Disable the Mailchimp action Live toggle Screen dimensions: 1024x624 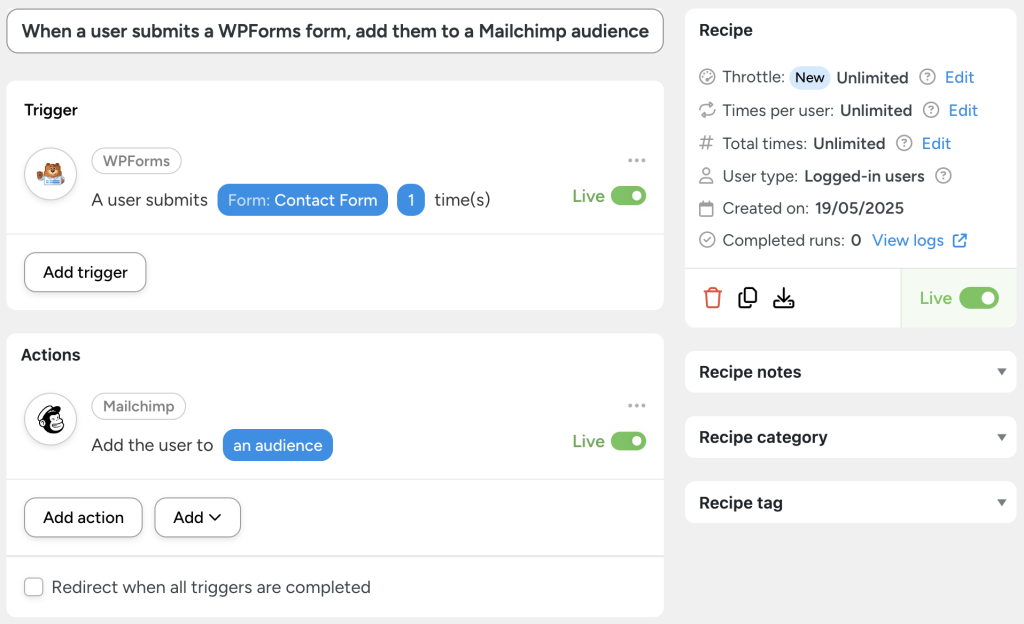628,441
